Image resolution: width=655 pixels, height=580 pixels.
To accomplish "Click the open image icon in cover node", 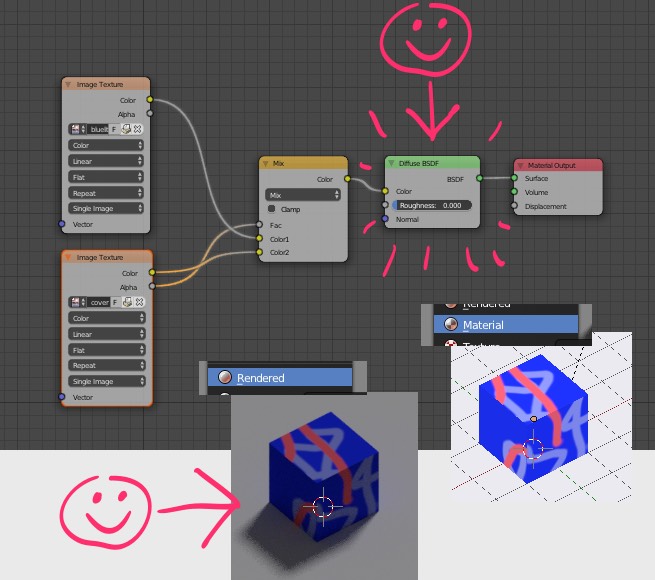I will 128,302.
